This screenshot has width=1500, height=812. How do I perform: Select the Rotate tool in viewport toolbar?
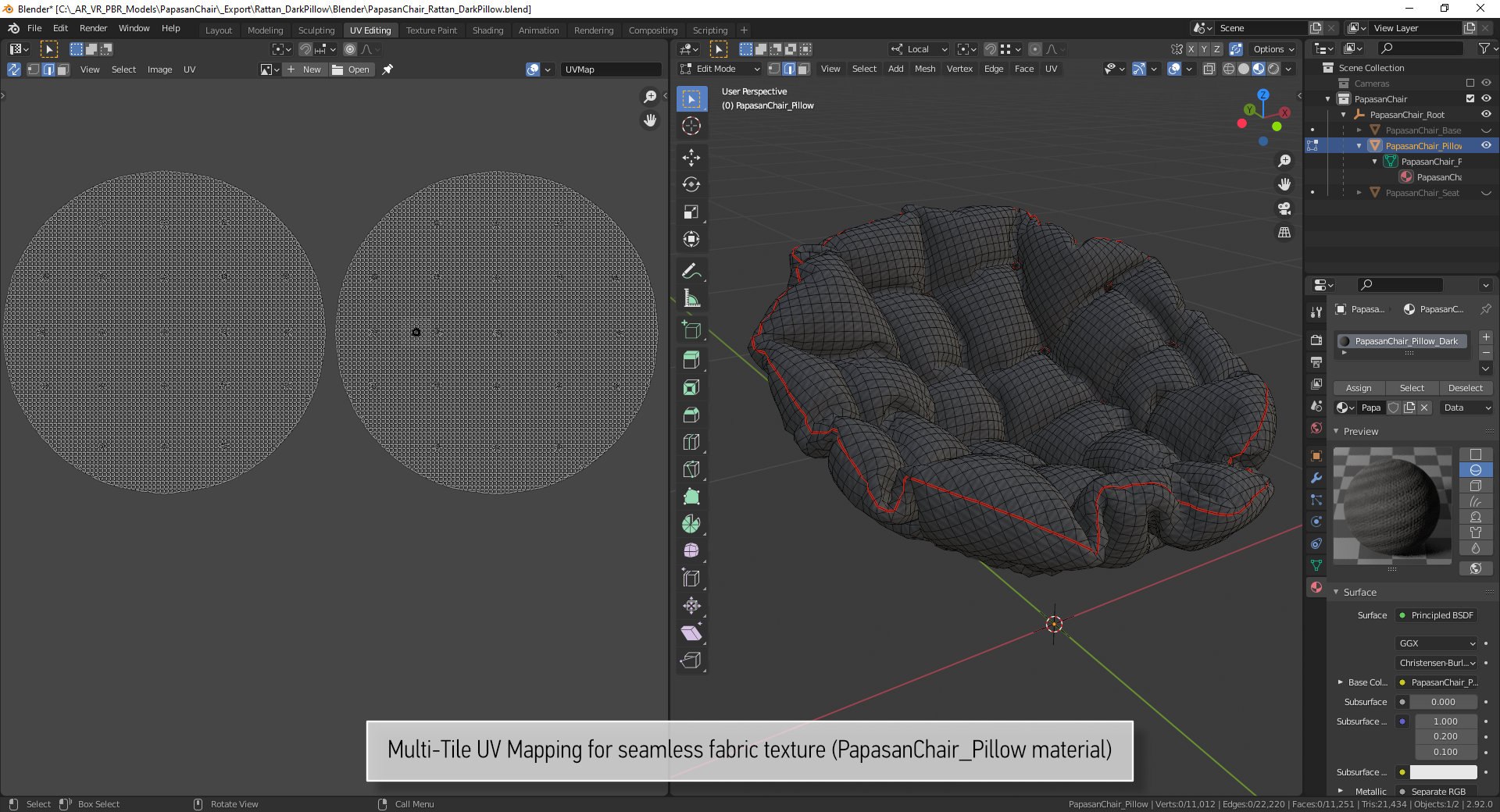691,185
